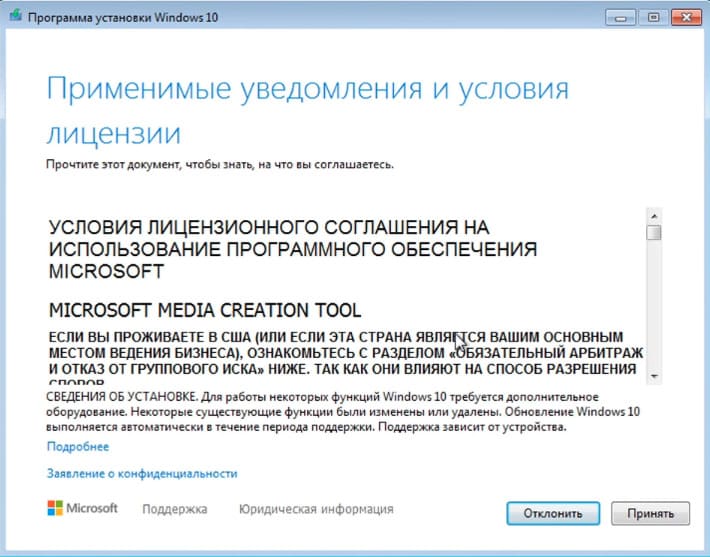Click the ЕСЛИ ВЫ ПРОЖИВАЕТЕ В США paragraph
This screenshot has height=557, width=710.
coord(346,358)
